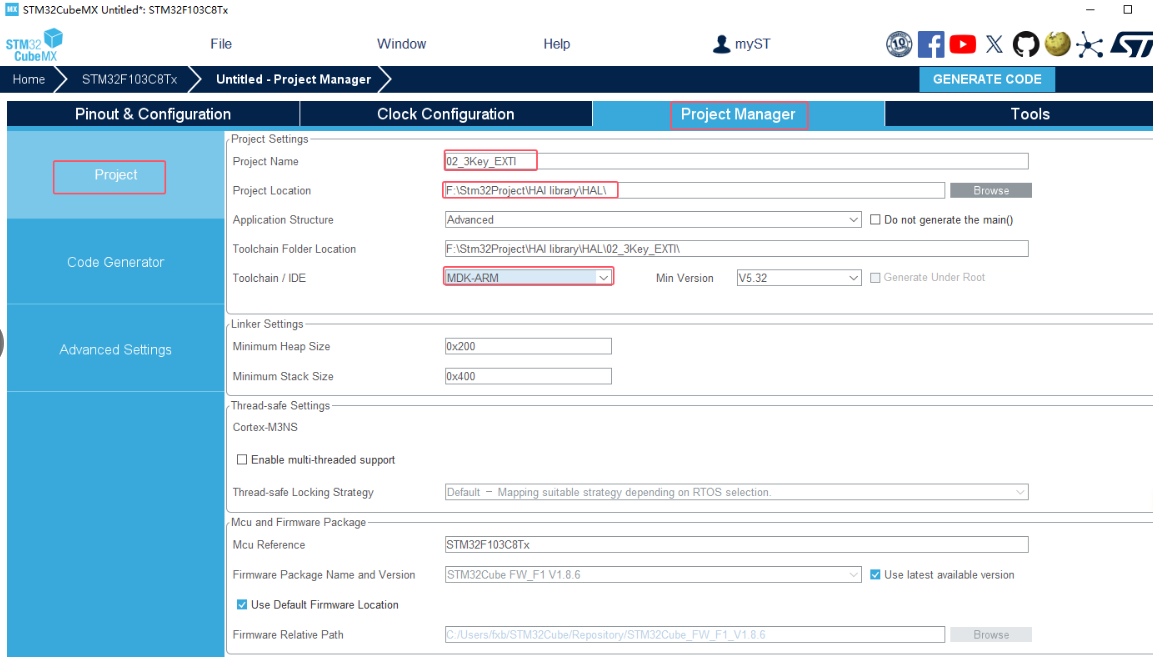Select the Project side section
1153x657 pixels.
click(x=115, y=175)
